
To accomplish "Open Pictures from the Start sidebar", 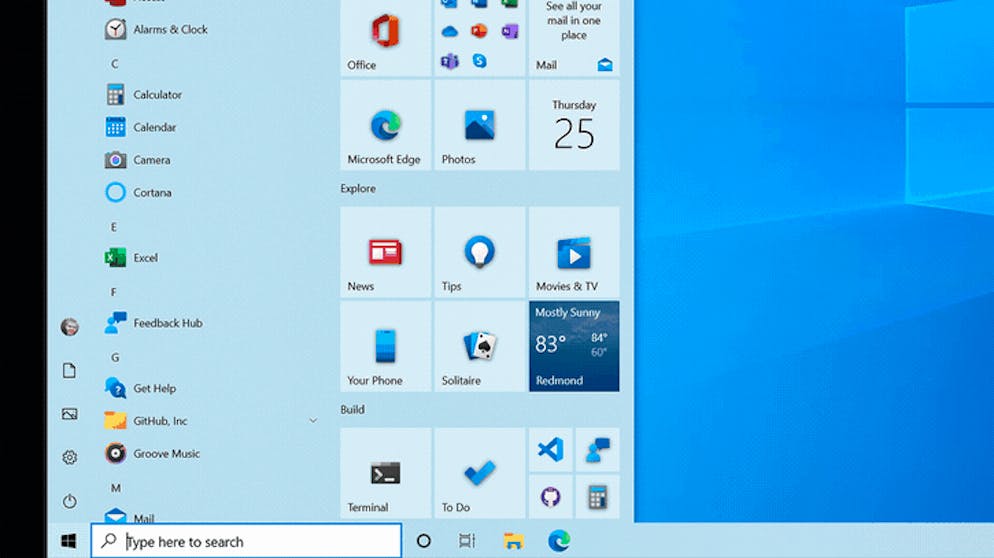I will pyautogui.click(x=70, y=414).
